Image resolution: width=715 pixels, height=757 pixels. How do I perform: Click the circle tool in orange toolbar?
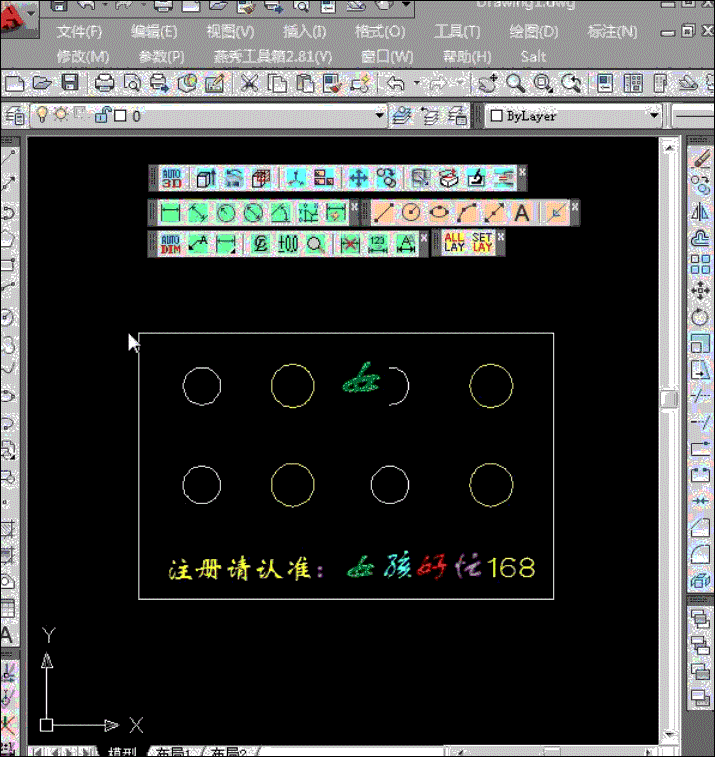(x=411, y=213)
